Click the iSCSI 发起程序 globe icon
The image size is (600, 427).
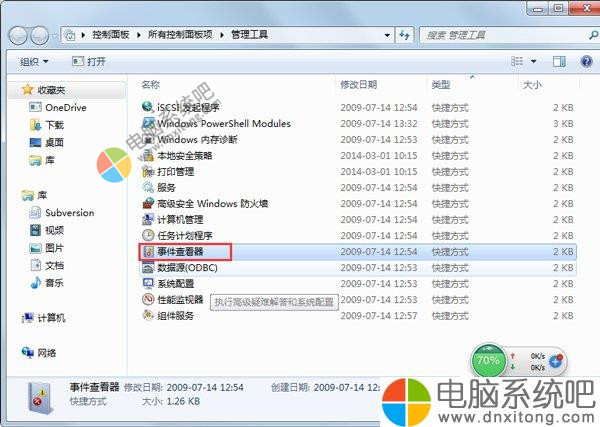click(147, 106)
